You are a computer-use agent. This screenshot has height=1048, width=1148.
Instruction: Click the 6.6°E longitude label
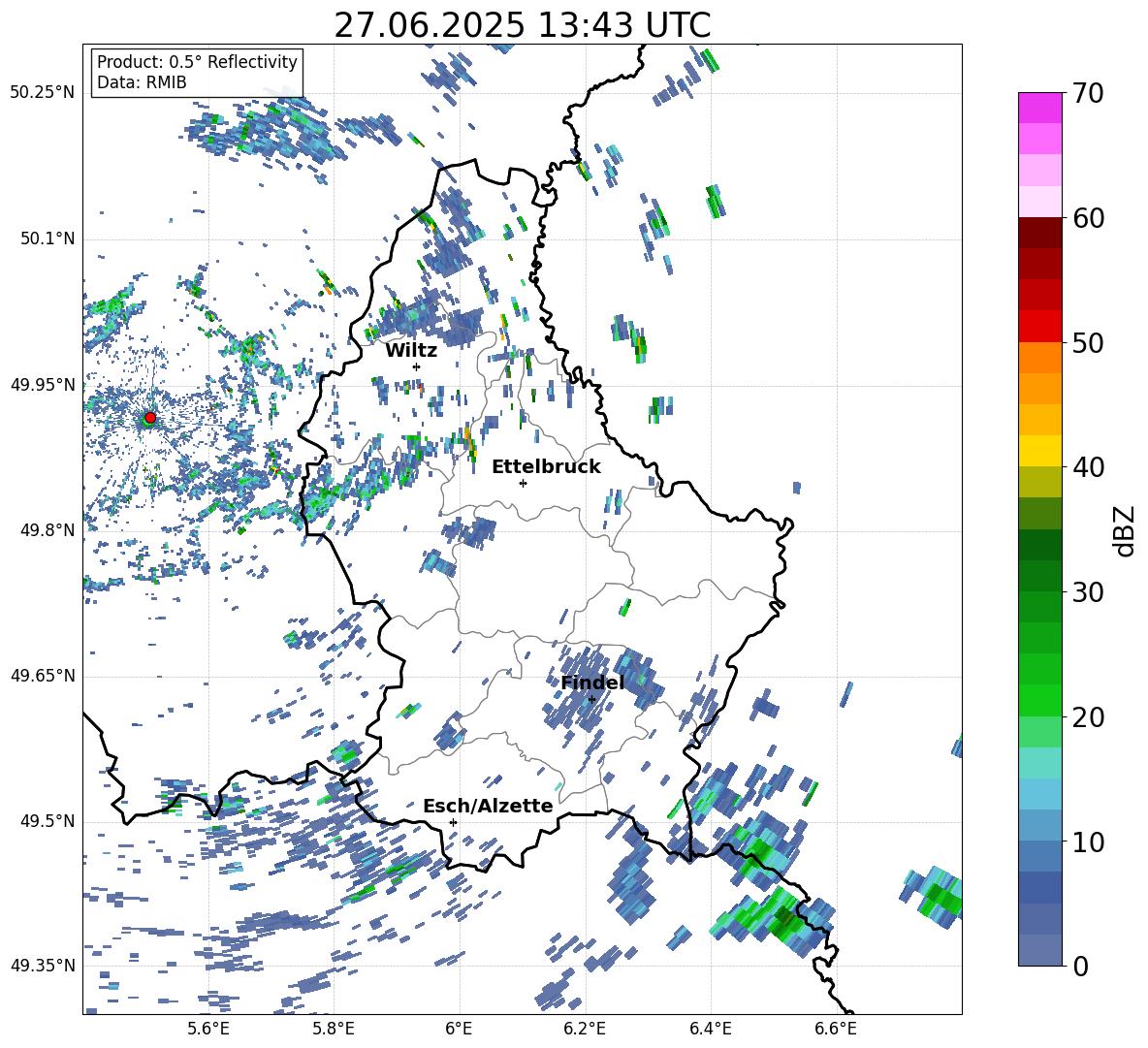coord(836,1029)
